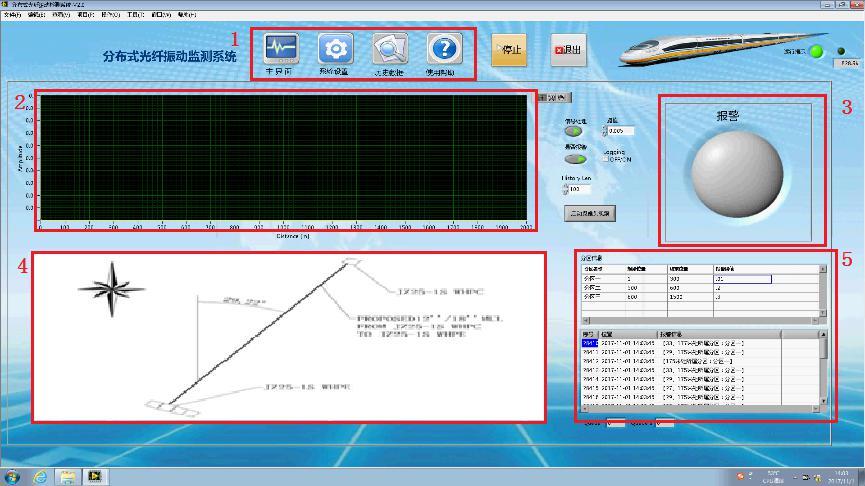Open the first menu in the menu bar
Image resolution: width=865 pixels, height=486 pixels.
click(11, 15)
